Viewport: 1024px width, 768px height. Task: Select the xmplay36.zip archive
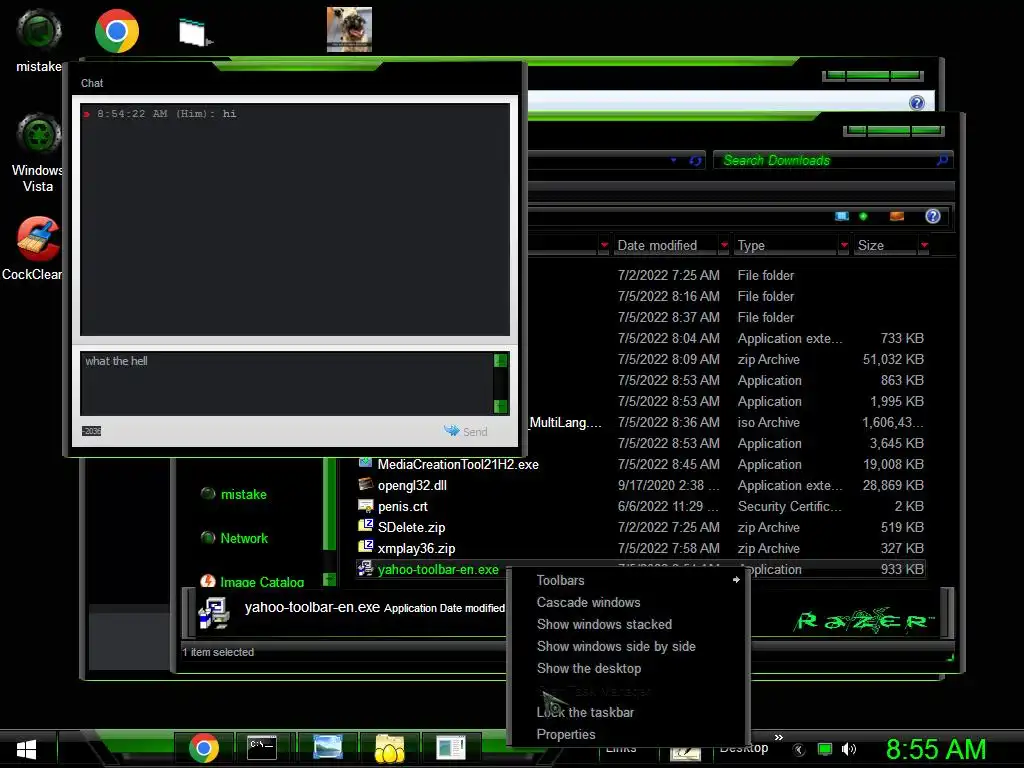pyautogui.click(x=416, y=548)
